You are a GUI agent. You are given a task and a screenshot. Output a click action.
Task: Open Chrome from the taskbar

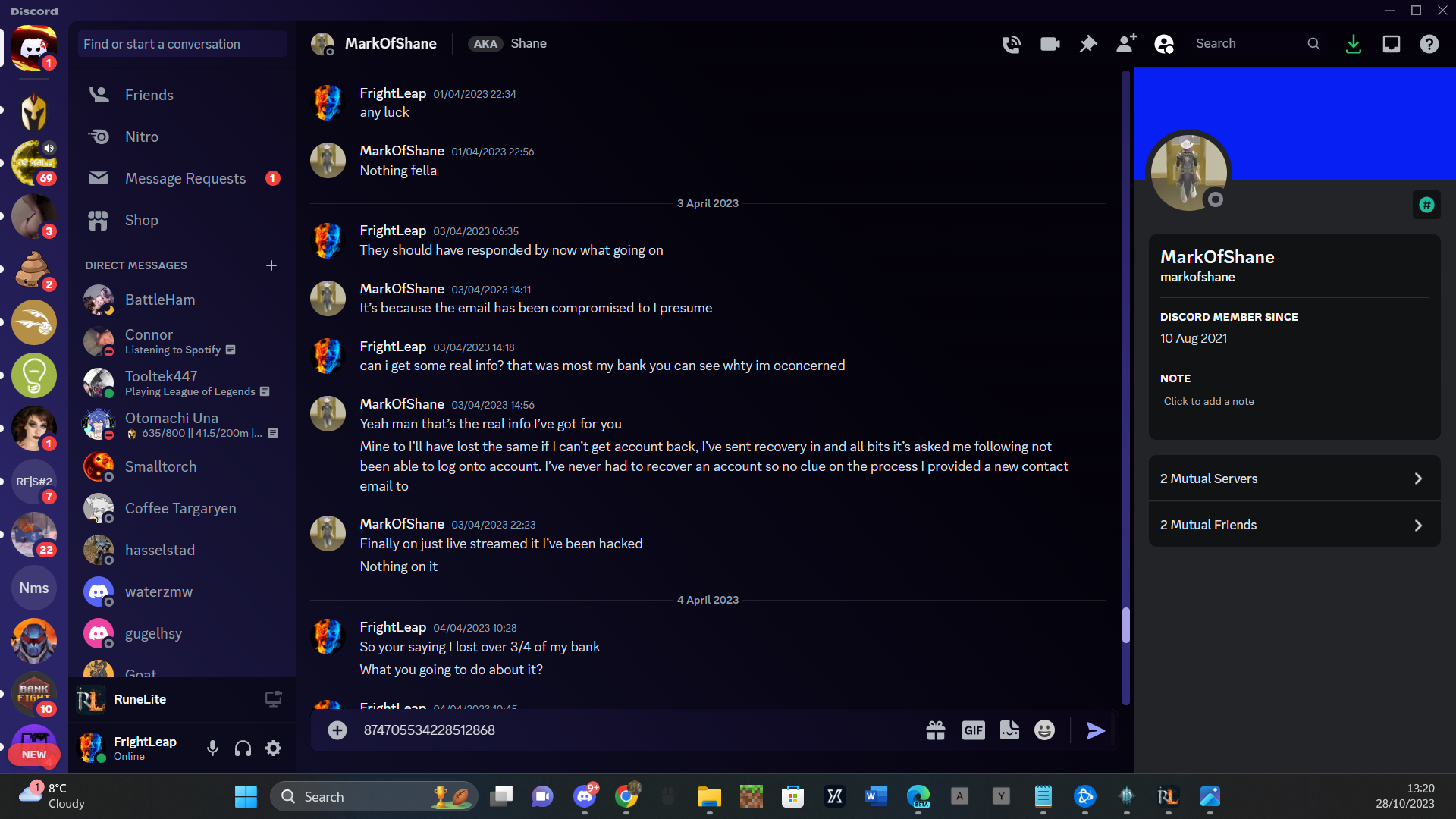pos(626,796)
